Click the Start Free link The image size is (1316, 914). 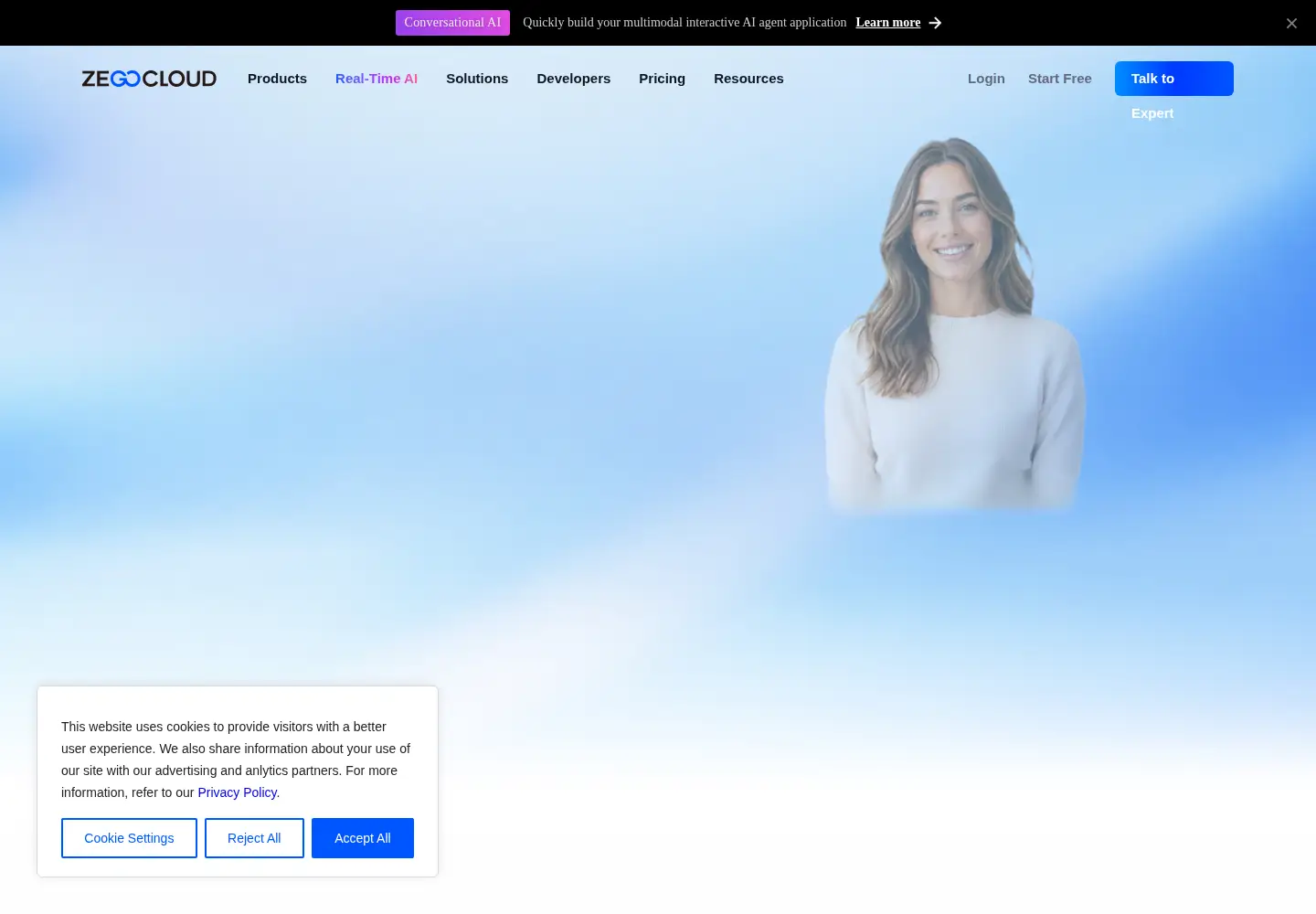pos(1059,79)
